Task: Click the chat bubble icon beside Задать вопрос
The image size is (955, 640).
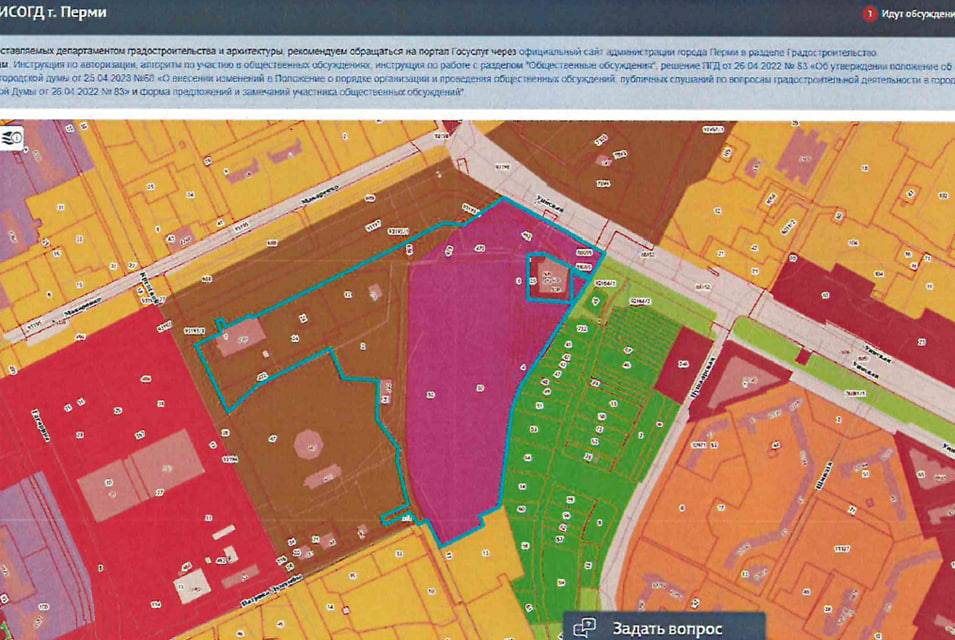Action: 584,628
